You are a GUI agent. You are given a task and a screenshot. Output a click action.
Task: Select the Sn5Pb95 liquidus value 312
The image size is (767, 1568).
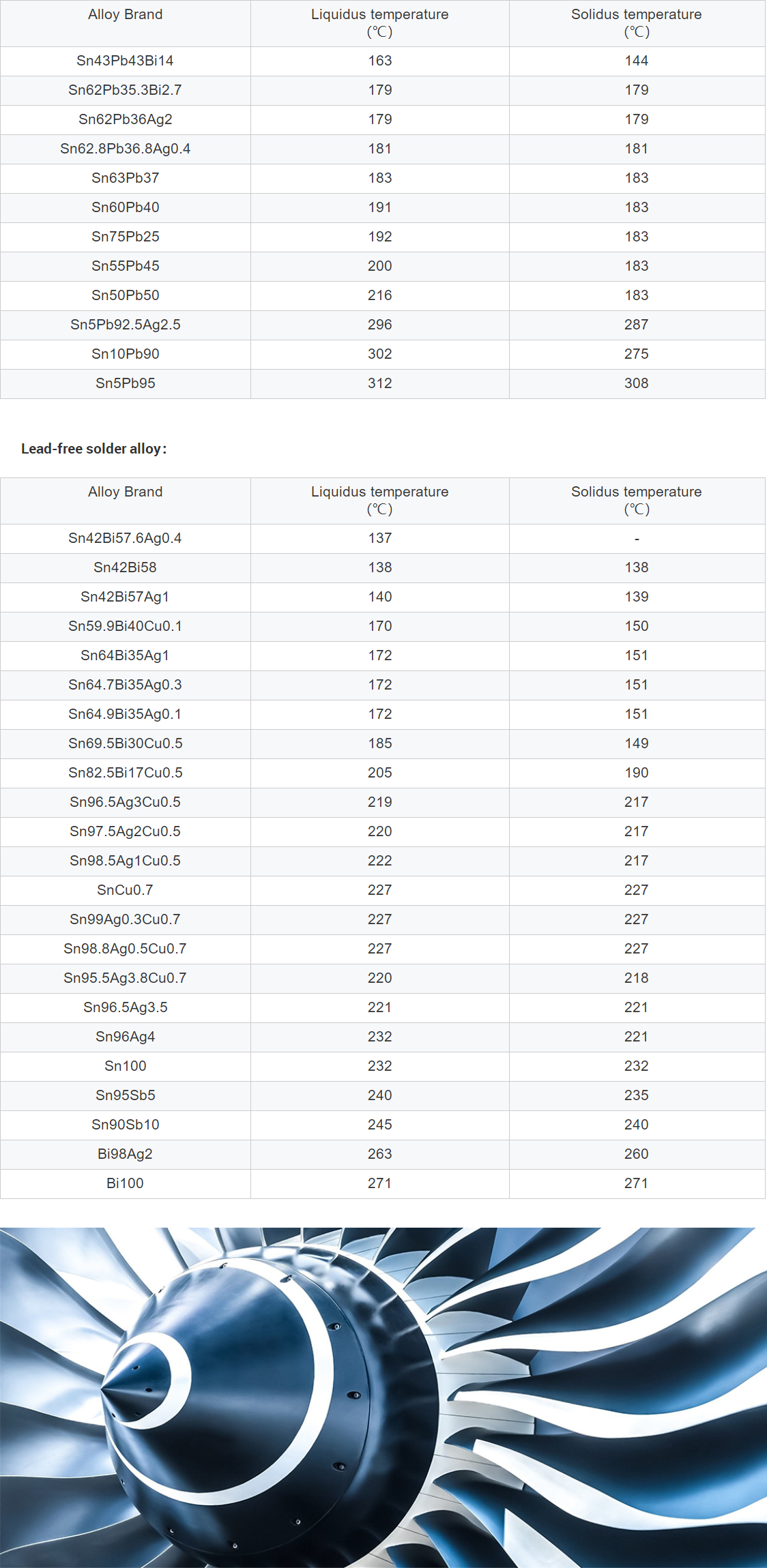pos(380,383)
